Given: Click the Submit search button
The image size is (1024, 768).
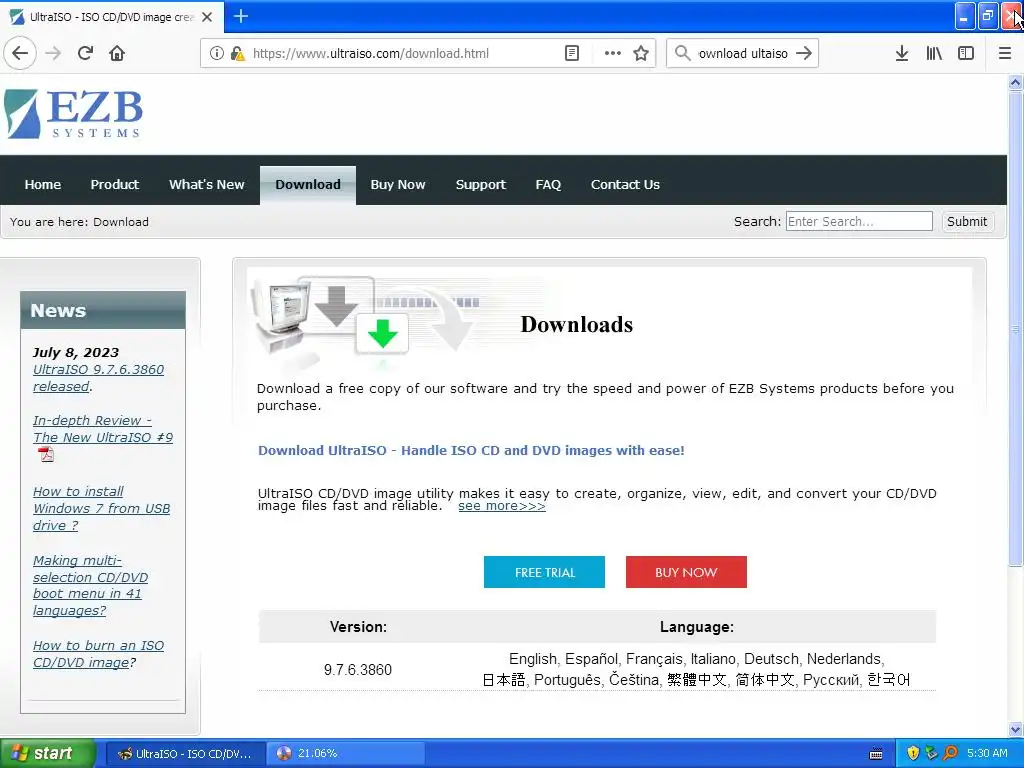Looking at the screenshot, I should (967, 221).
